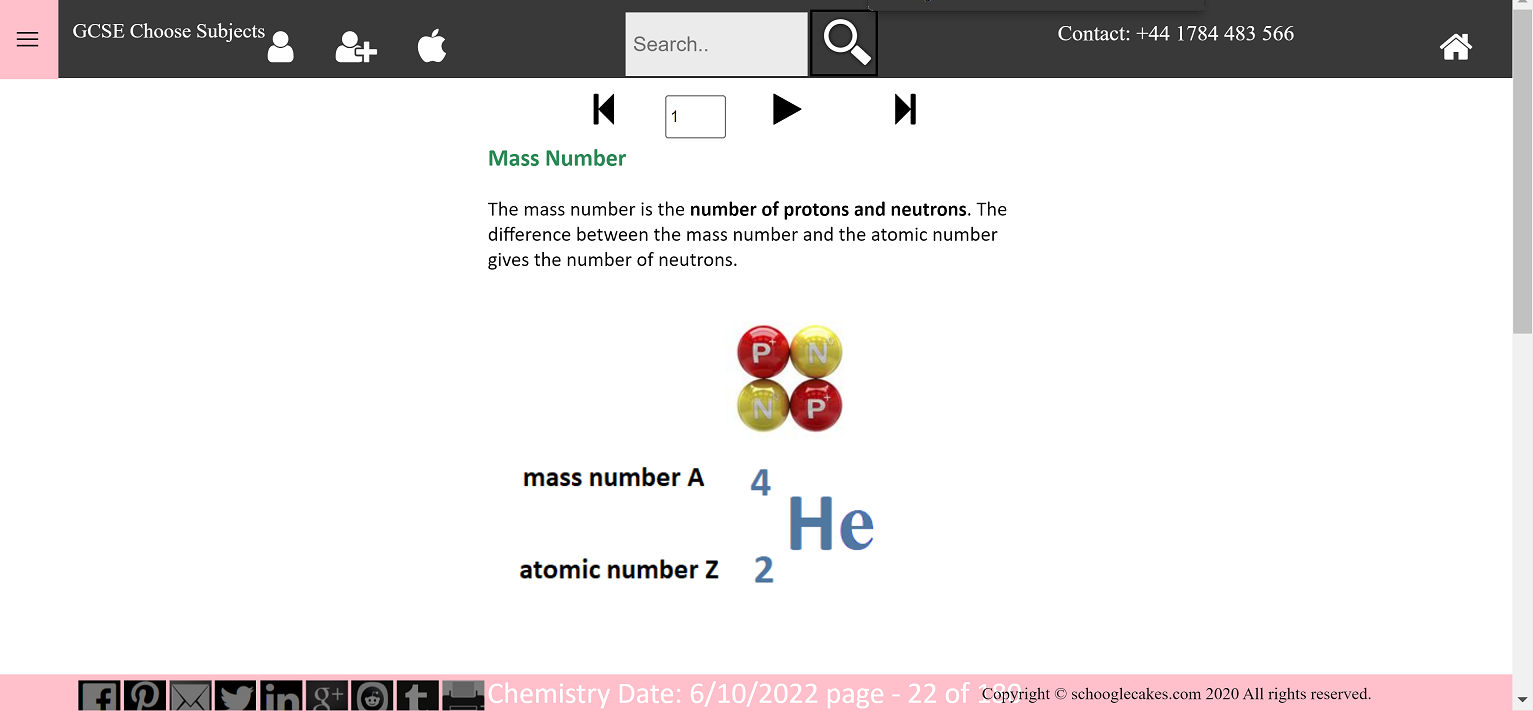
Task: Click GCSE Choose Subjects menu
Action: tap(168, 31)
